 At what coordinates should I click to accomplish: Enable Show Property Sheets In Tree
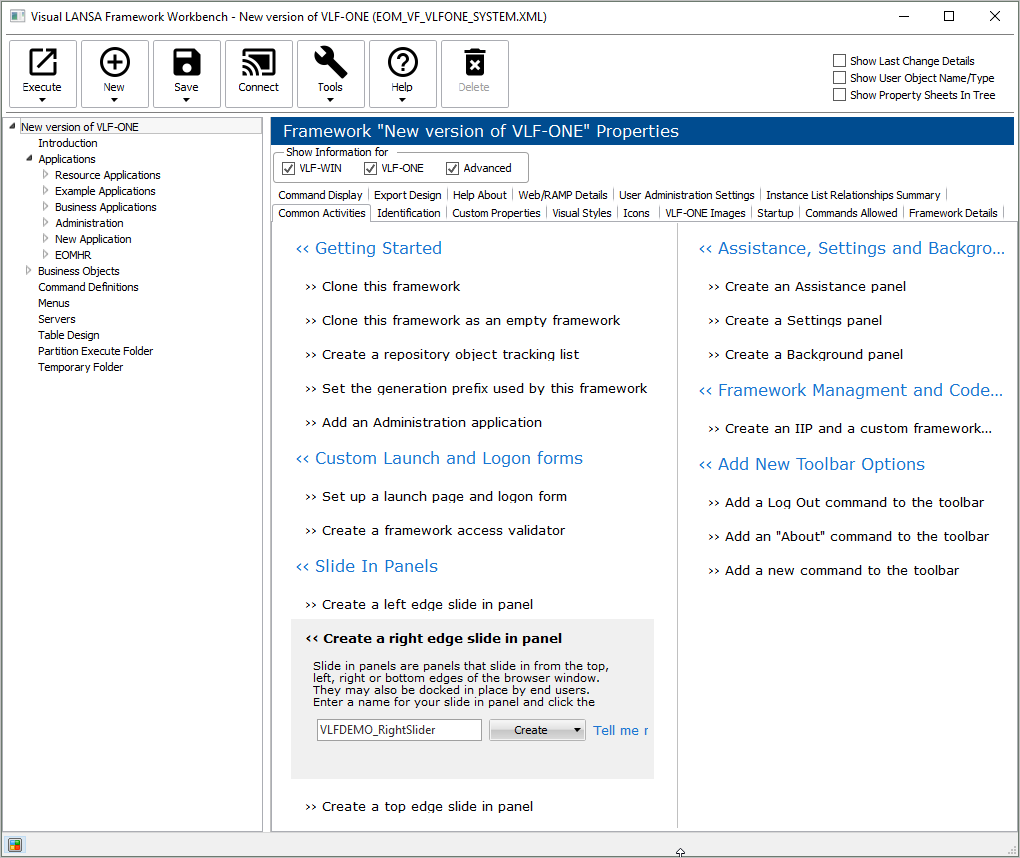[839, 94]
